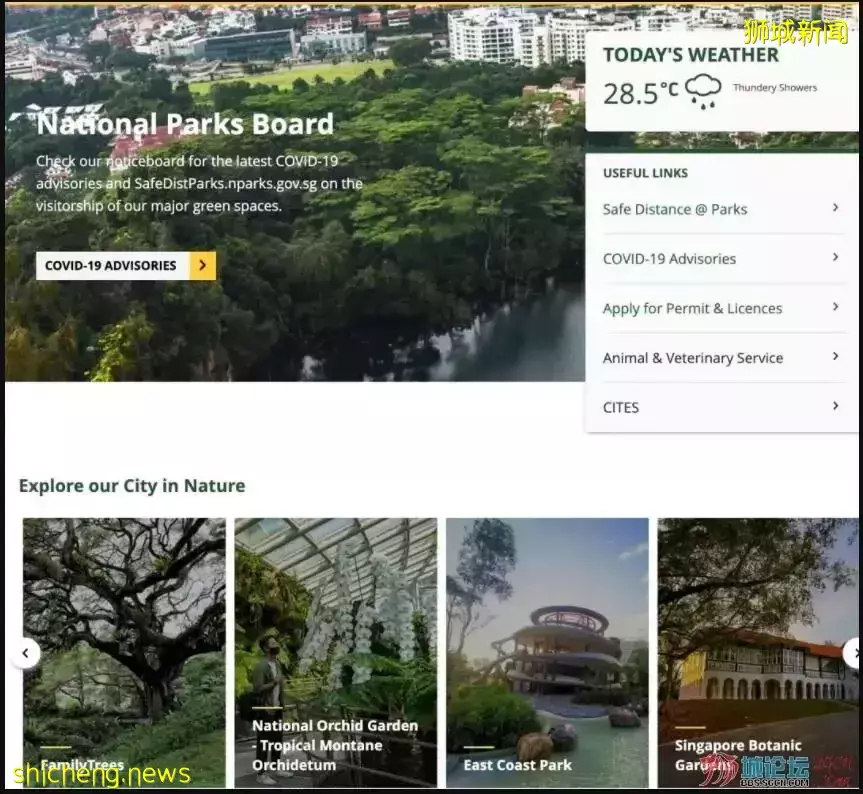Click the thundery showers cloud icon
This screenshot has width=863, height=794.
tap(704, 91)
